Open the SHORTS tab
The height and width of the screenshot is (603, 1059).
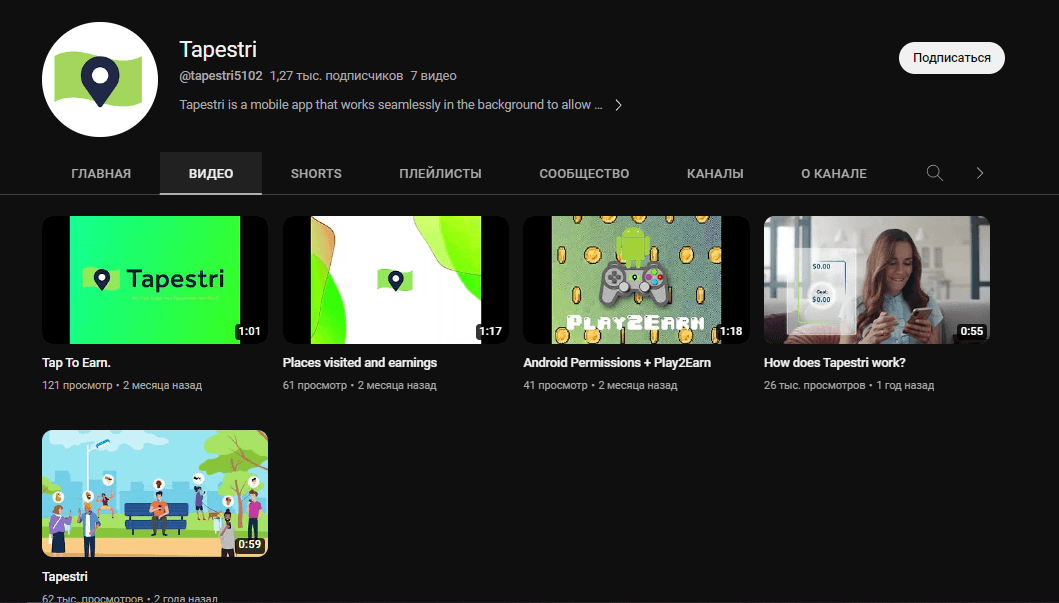(x=316, y=173)
